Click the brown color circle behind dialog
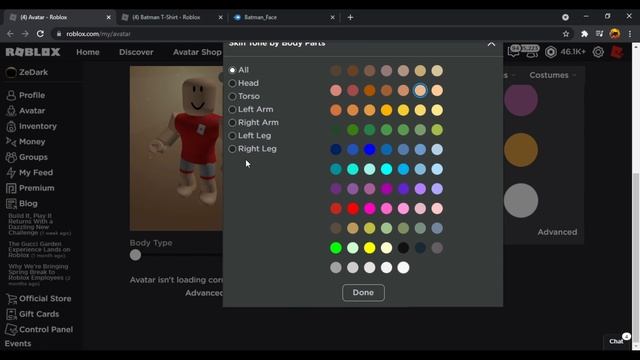Viewport: 640px width, 360px height. pyautogui.click(x=521, y=150)
